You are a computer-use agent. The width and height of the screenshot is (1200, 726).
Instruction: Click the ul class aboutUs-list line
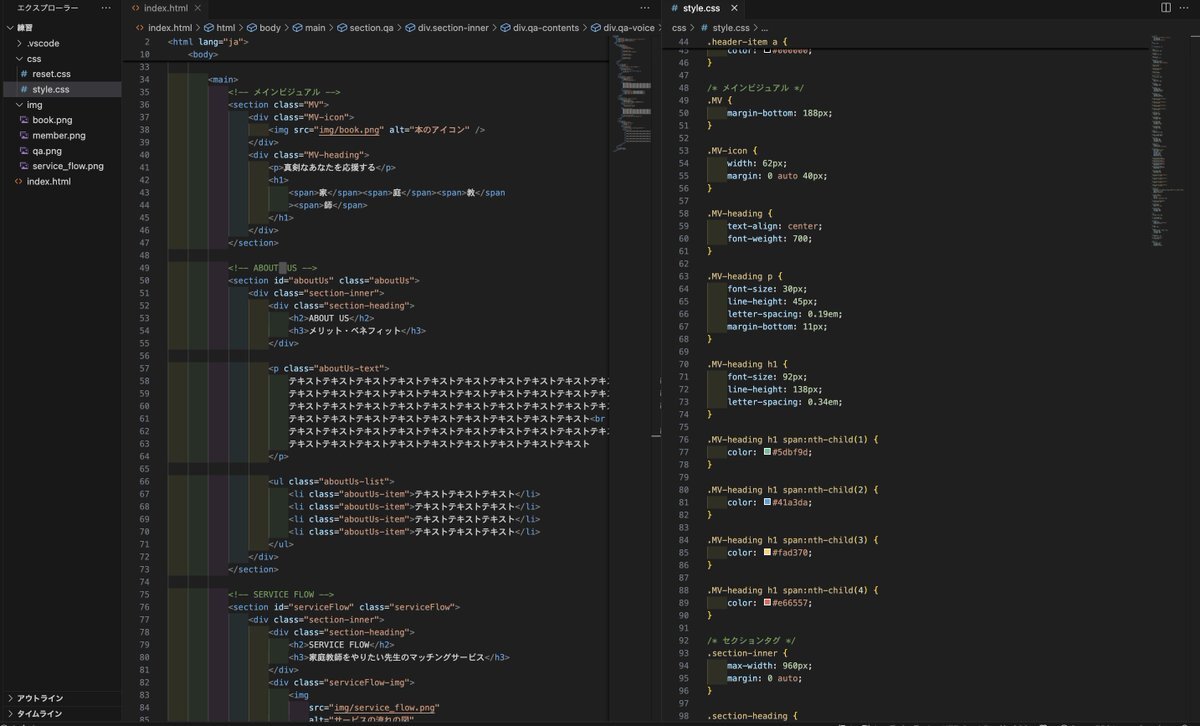331,481
